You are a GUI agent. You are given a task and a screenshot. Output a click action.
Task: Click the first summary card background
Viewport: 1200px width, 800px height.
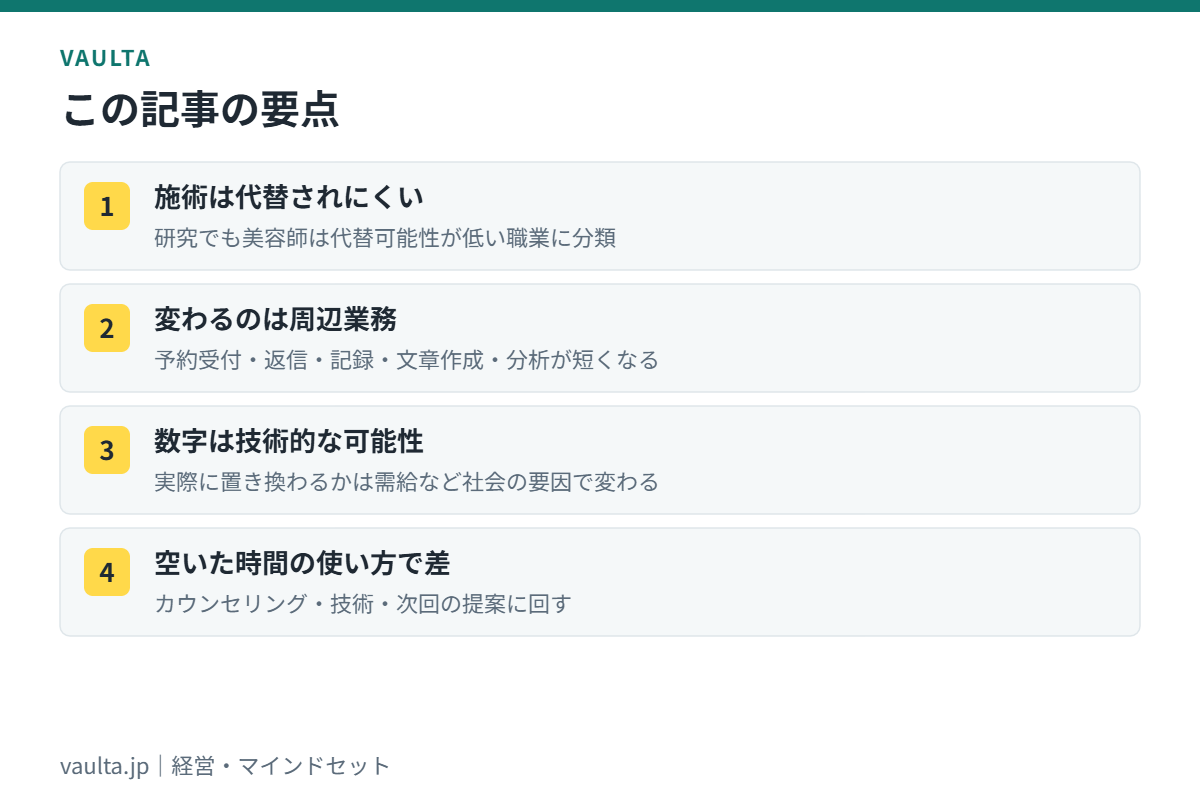pos(600,216)
